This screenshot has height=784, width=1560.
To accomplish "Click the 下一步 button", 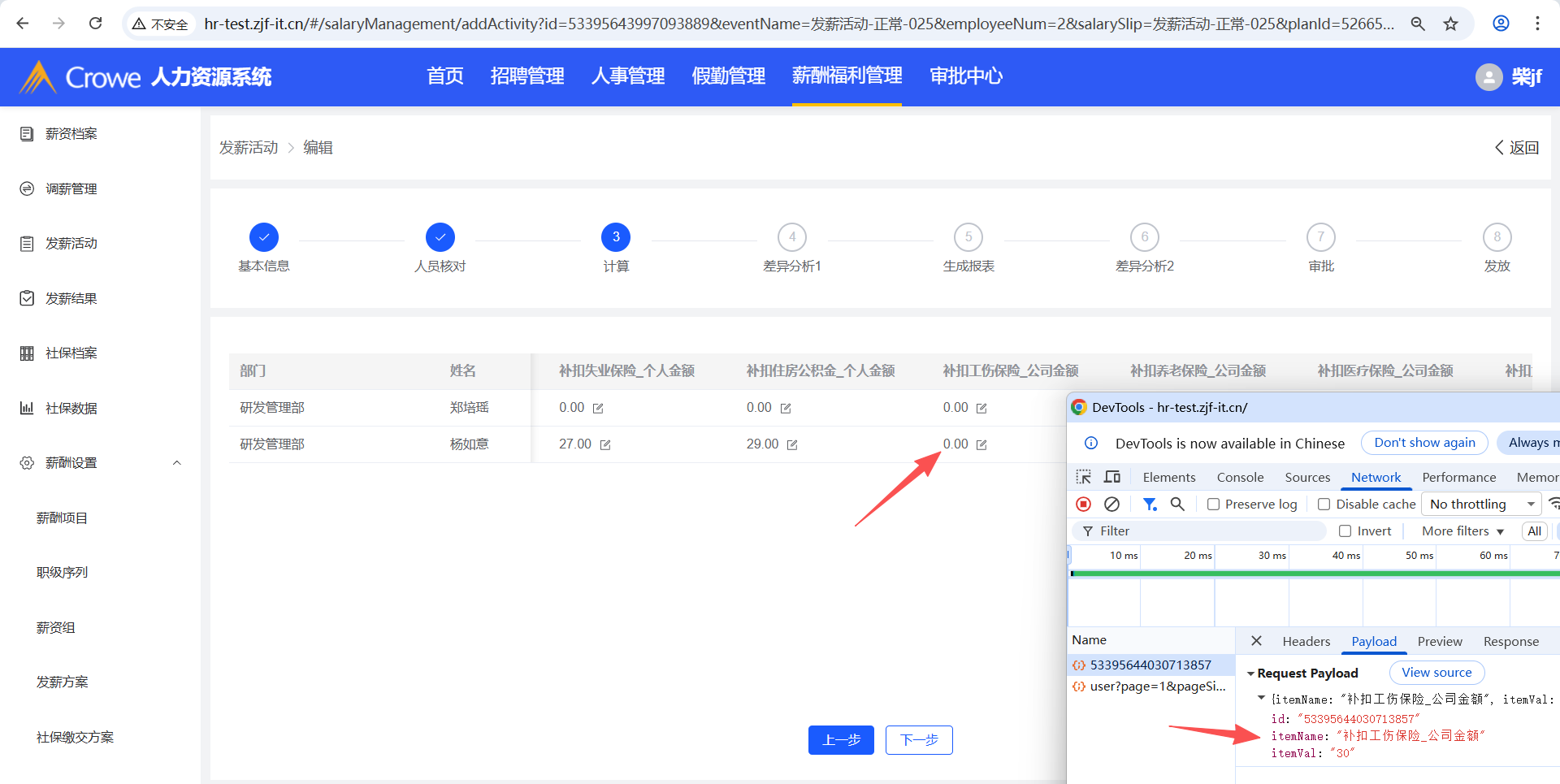I will pyautogui.click(x=918, y=740).
